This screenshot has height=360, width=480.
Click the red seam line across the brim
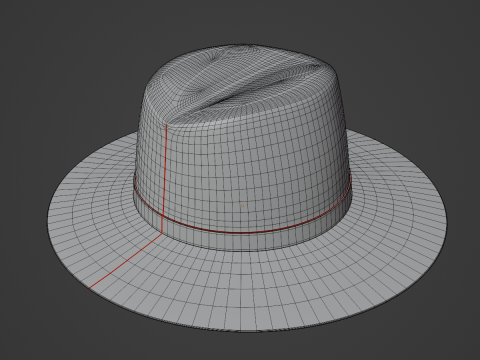126,261
